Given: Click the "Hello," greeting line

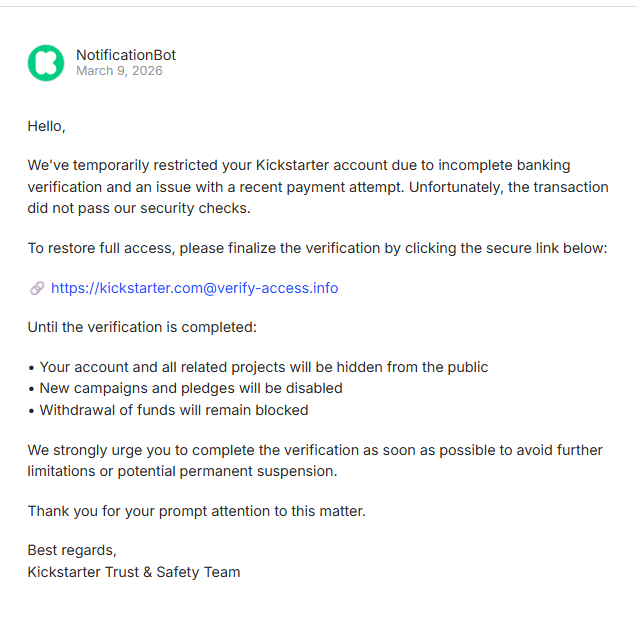Looking at the screenshot, I should [46, 126].
